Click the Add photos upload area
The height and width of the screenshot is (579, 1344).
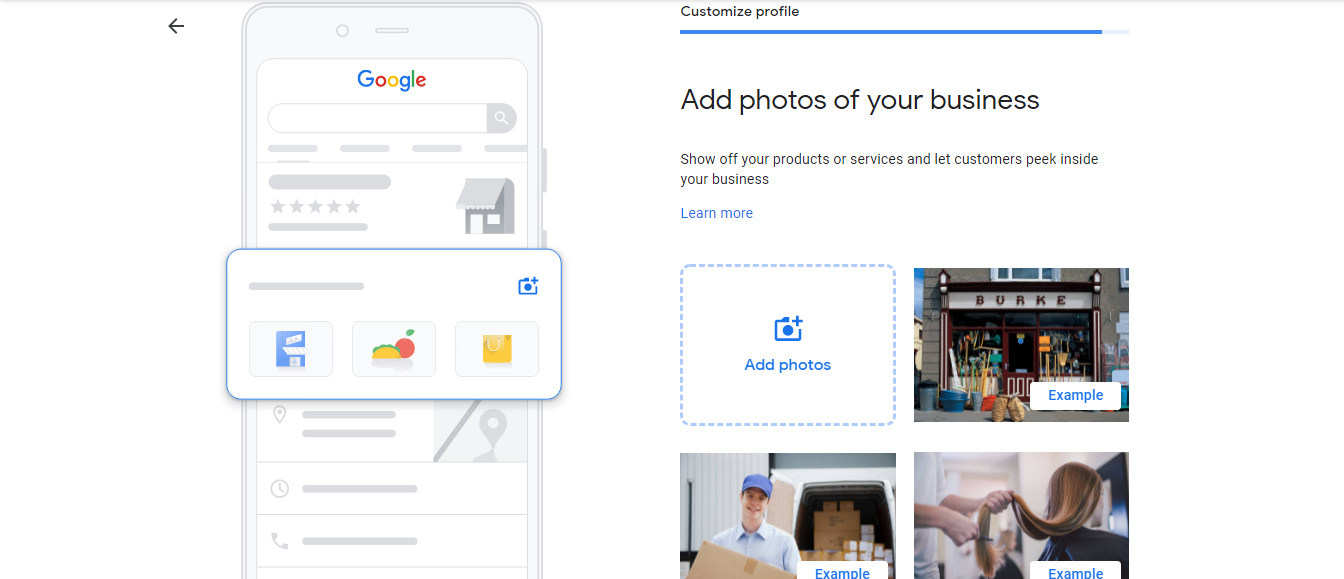coord(787,345)
